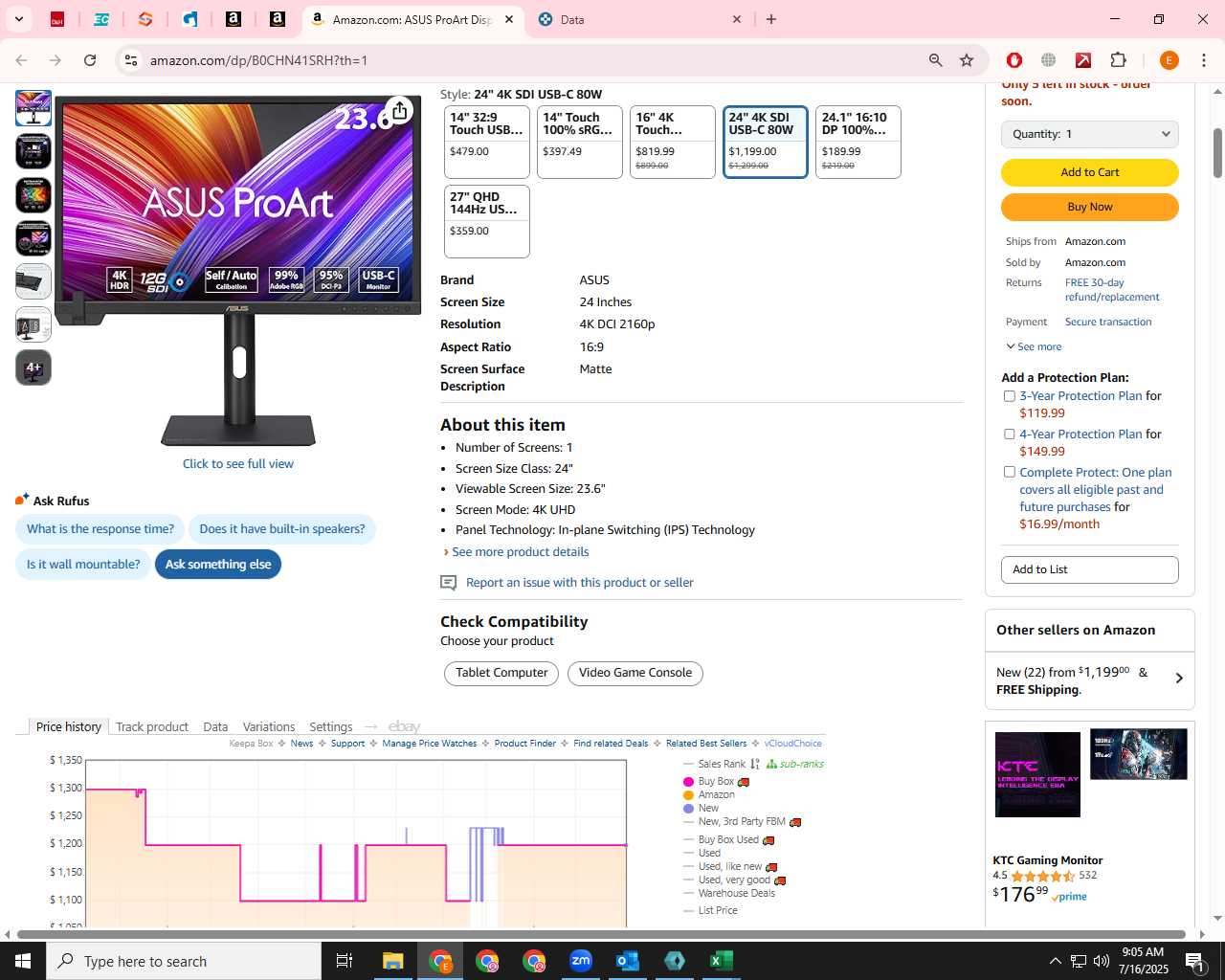Click the Report an issue speech icon
Viewport: 1225px width, 980px height.
448,583
